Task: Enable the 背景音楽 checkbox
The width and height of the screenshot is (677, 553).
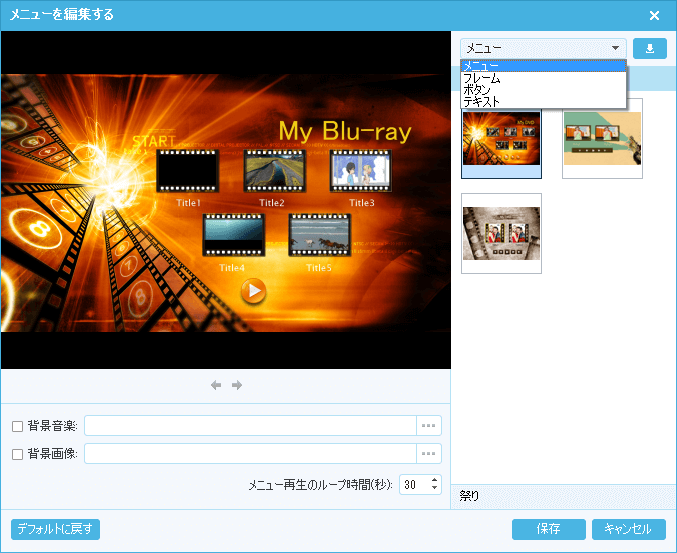Action: click(x=18, y=426)
